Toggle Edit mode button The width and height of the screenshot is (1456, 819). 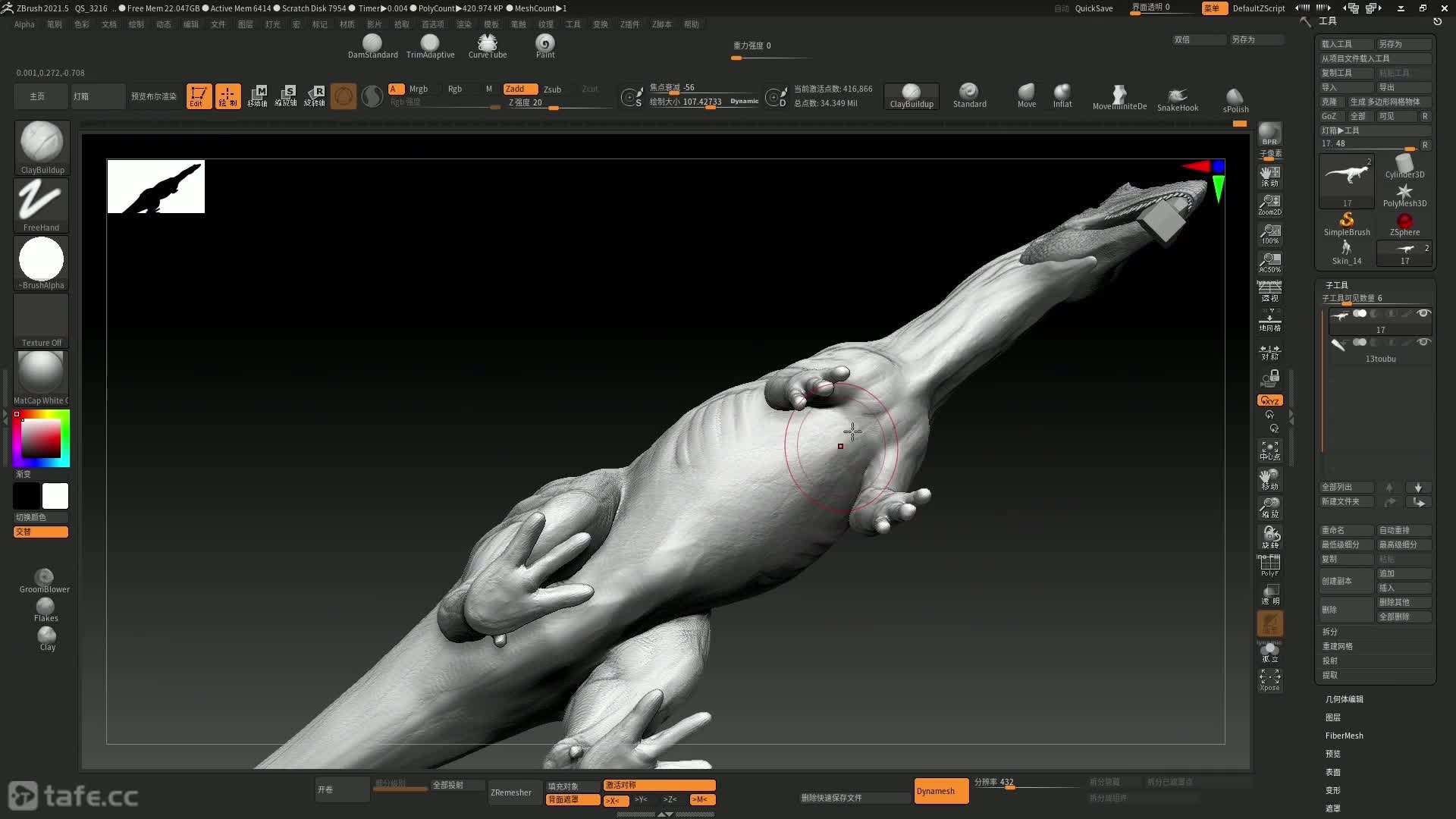pos(199,96)
